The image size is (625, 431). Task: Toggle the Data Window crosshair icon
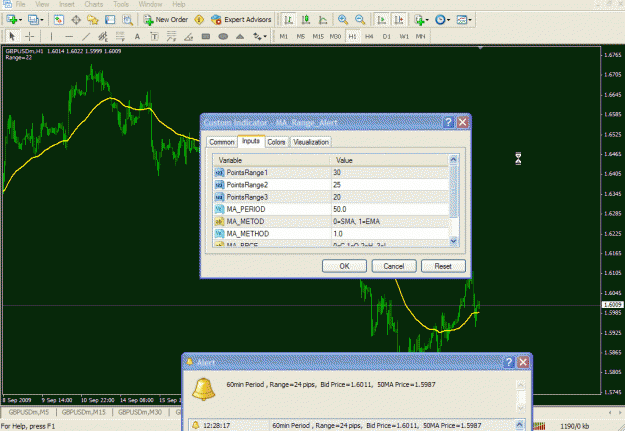coord(76,20)
